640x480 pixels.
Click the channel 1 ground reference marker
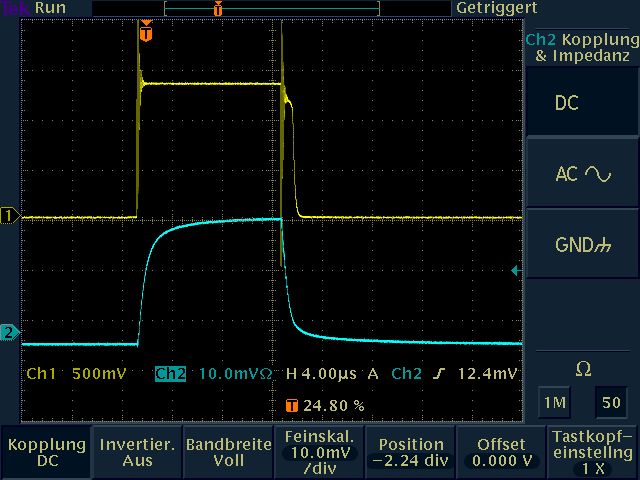tap(10, 216)
